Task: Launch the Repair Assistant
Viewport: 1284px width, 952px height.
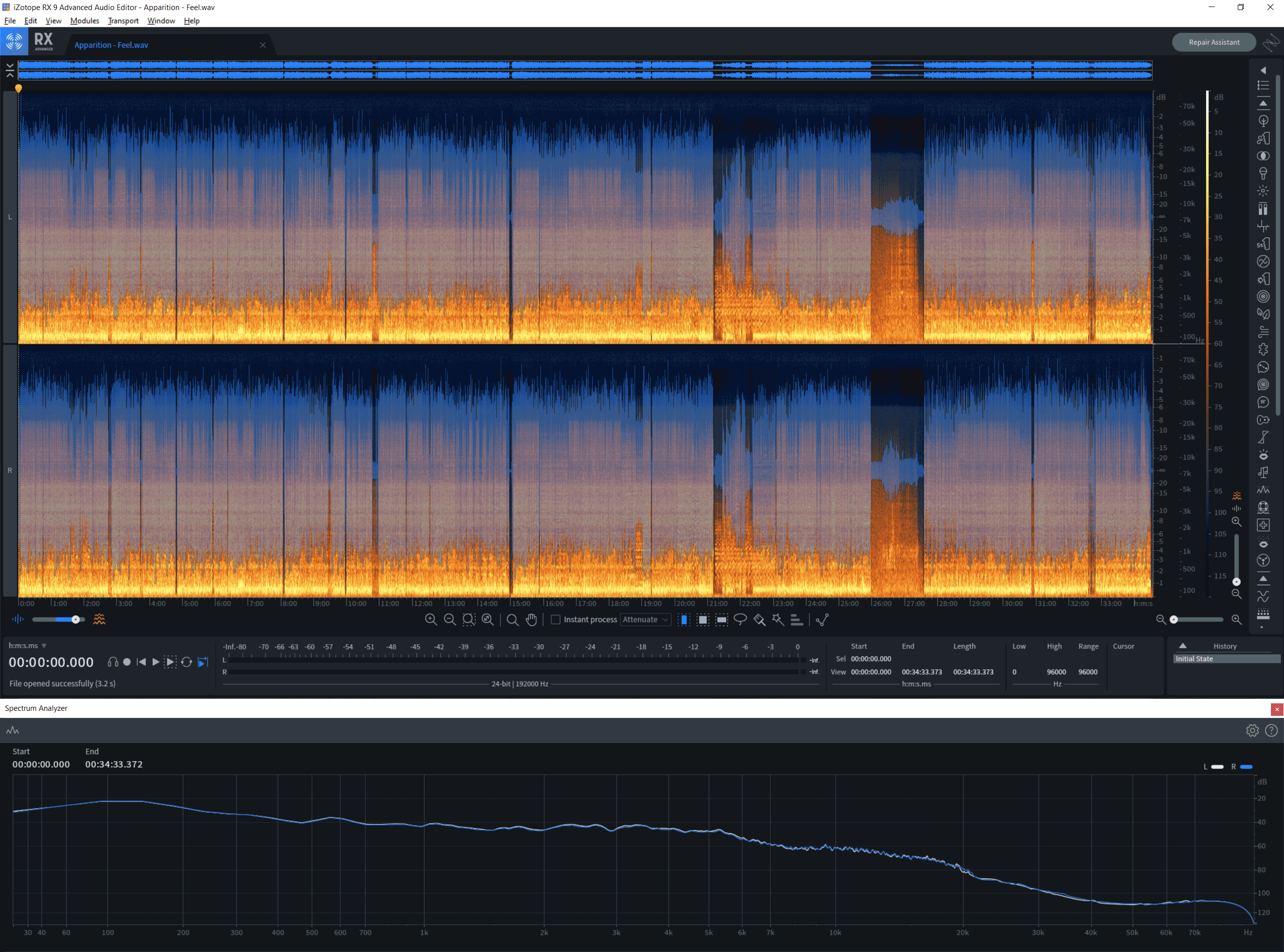Action: pos(1214,42)
